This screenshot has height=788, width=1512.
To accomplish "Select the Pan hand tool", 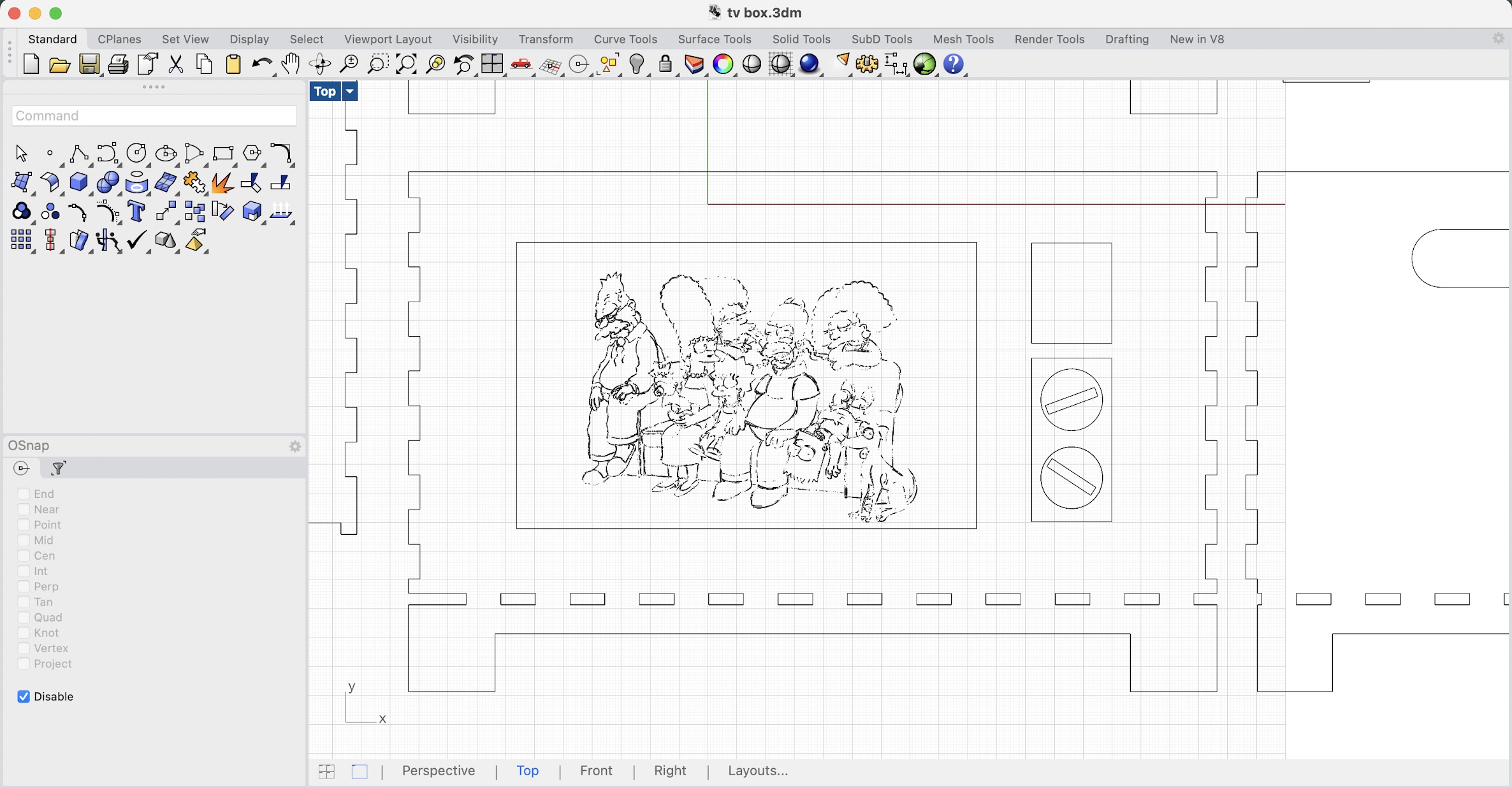I will [x=291, y=64].
